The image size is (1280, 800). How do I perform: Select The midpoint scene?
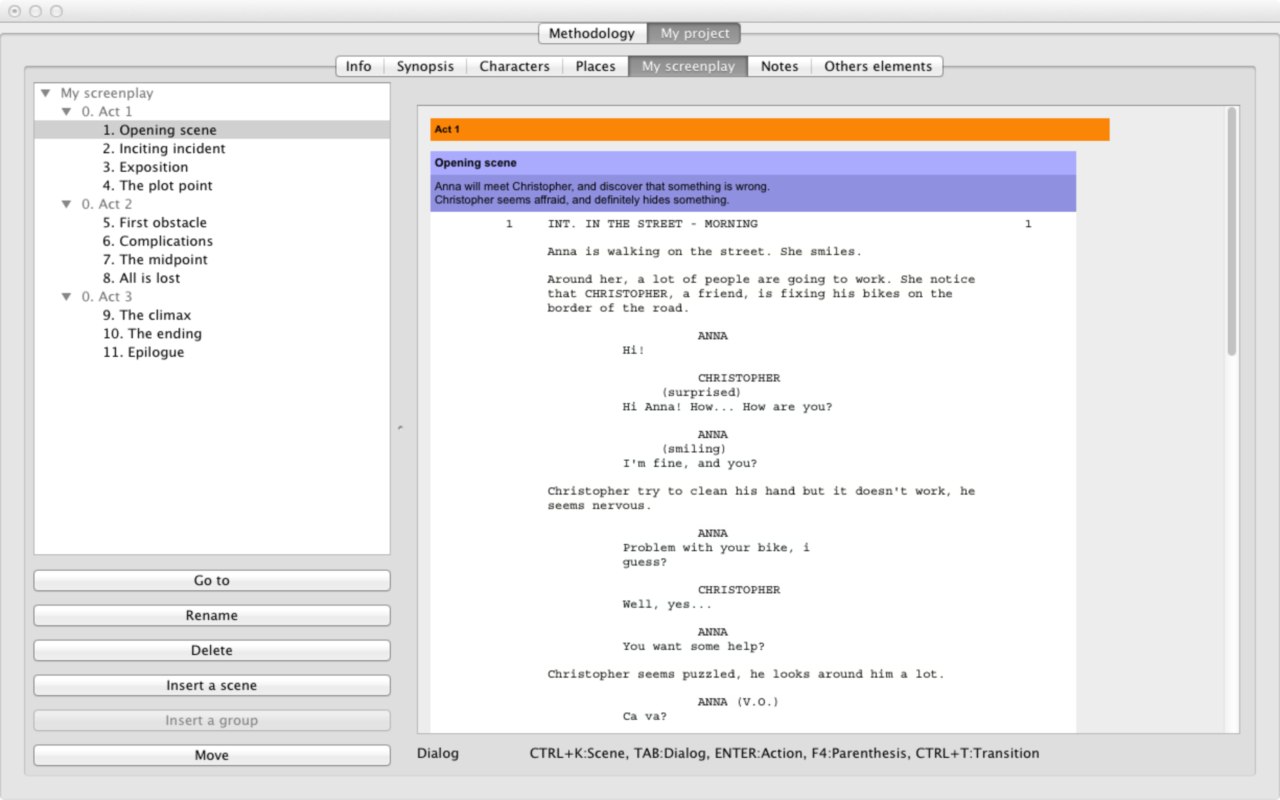(155, 259)
